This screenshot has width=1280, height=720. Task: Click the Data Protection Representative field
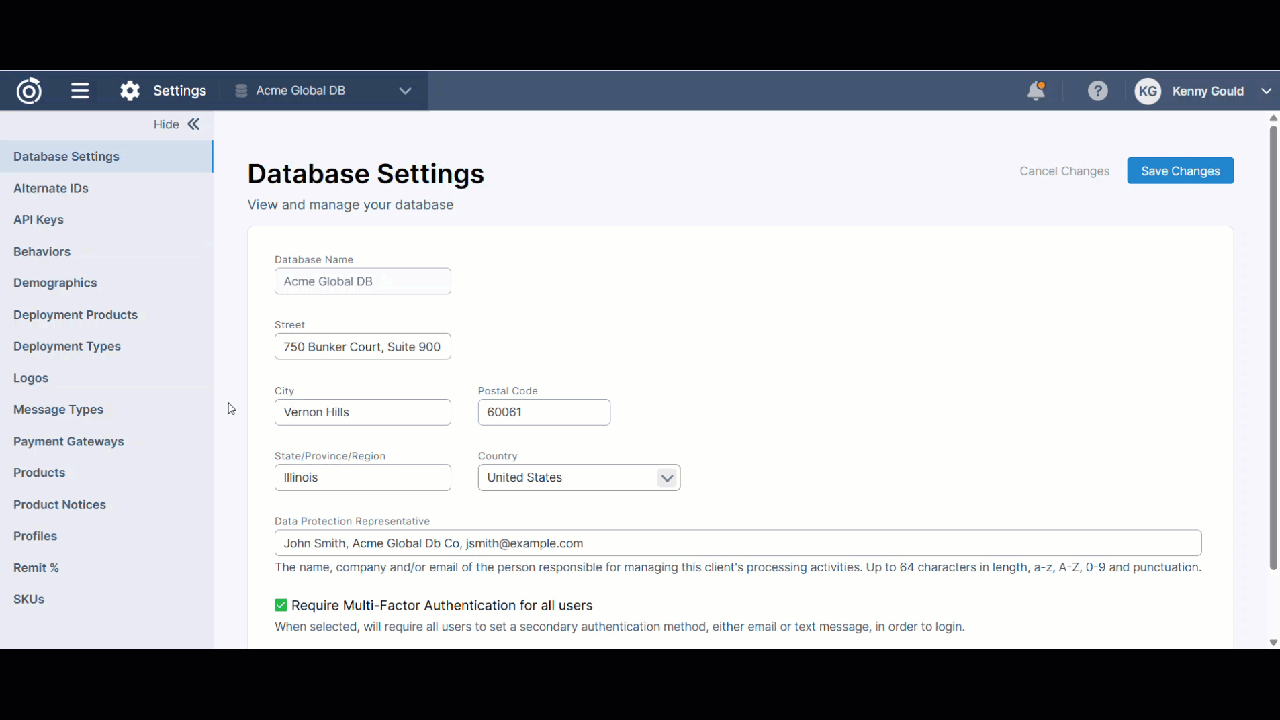(x=737, y=543)
